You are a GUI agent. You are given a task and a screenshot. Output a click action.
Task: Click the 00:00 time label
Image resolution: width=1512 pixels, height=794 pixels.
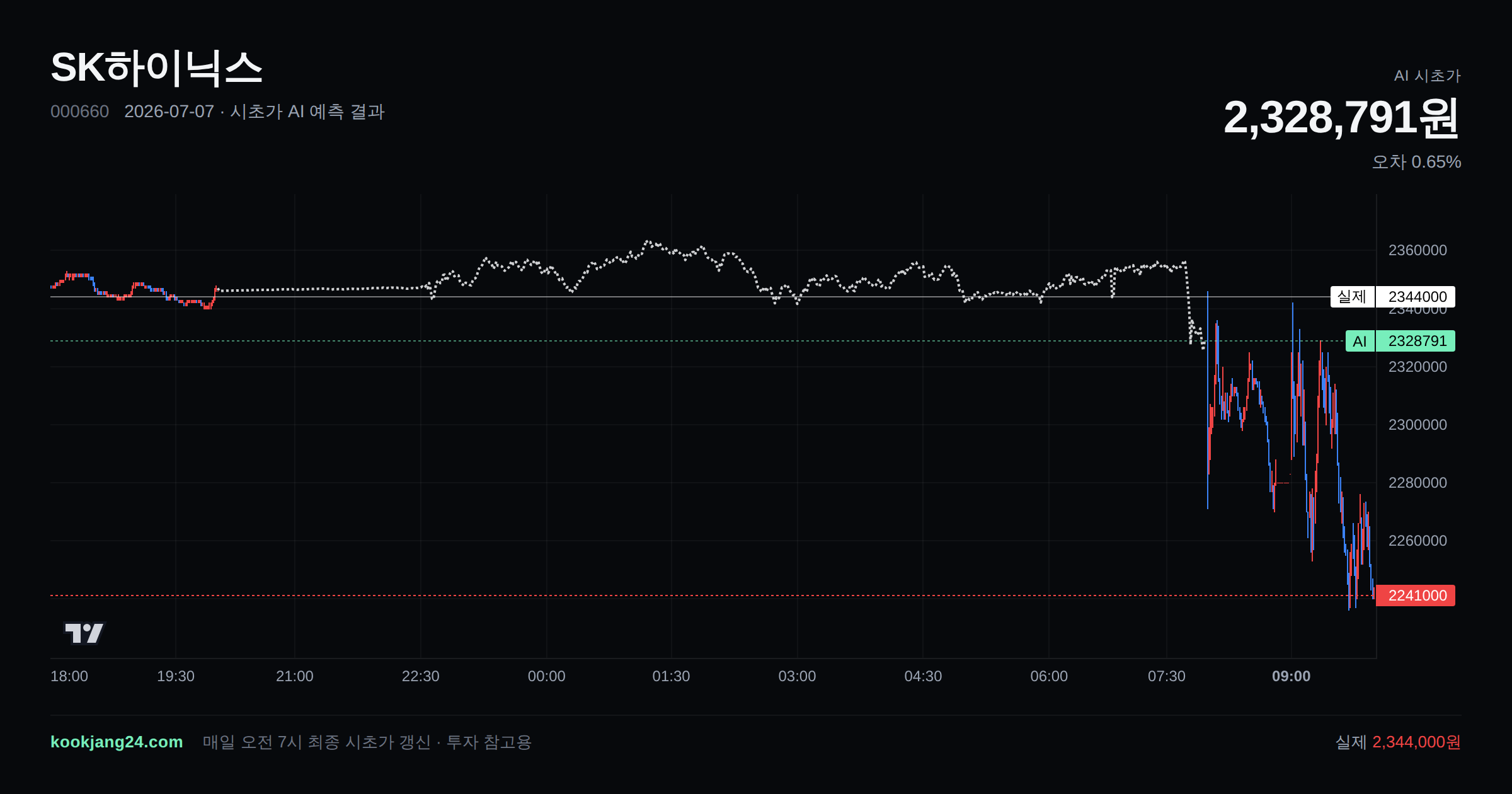[x=547, y=676]
